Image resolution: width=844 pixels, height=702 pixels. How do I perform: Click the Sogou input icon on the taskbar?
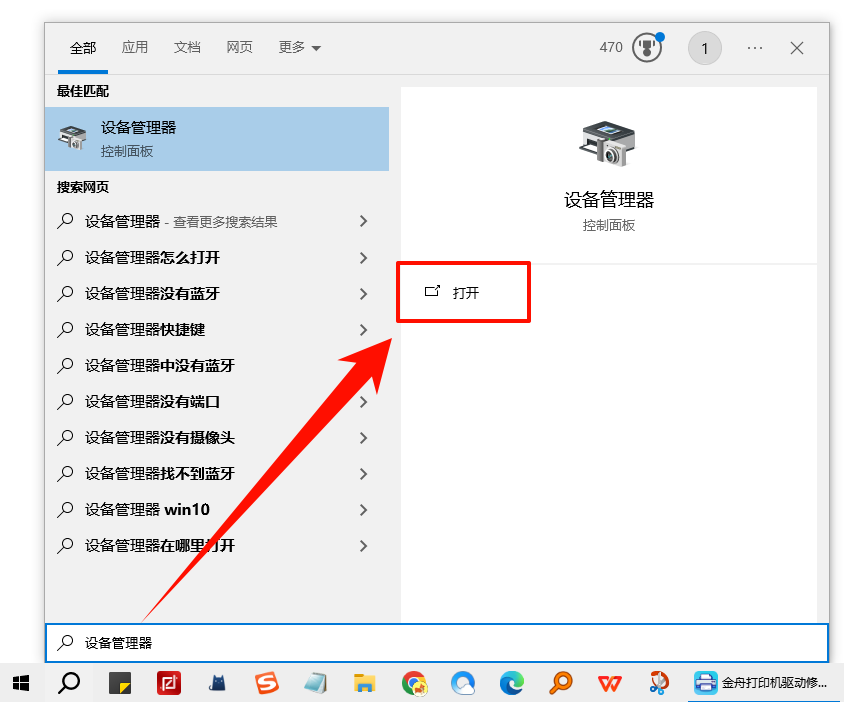pyautogui.click(x=265, y=684)
